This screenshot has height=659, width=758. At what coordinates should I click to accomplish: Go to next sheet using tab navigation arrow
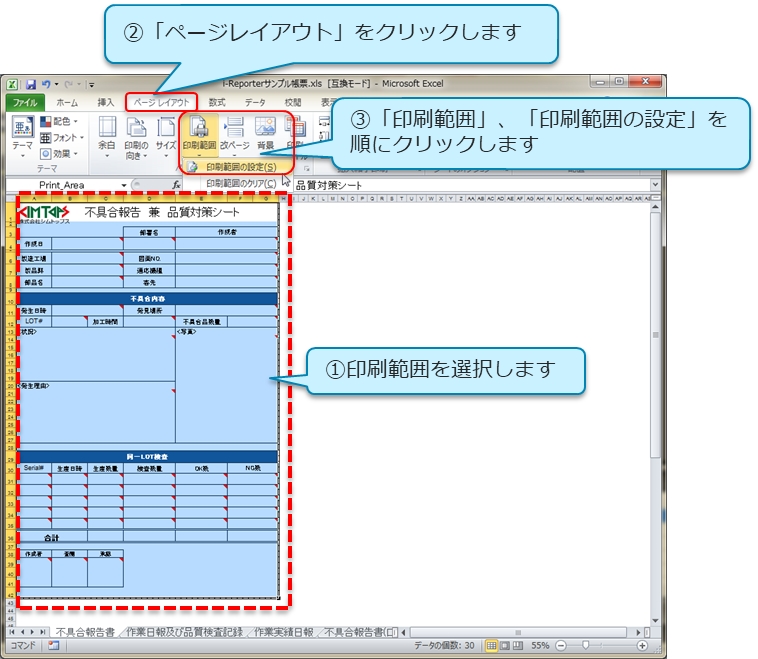32,632
